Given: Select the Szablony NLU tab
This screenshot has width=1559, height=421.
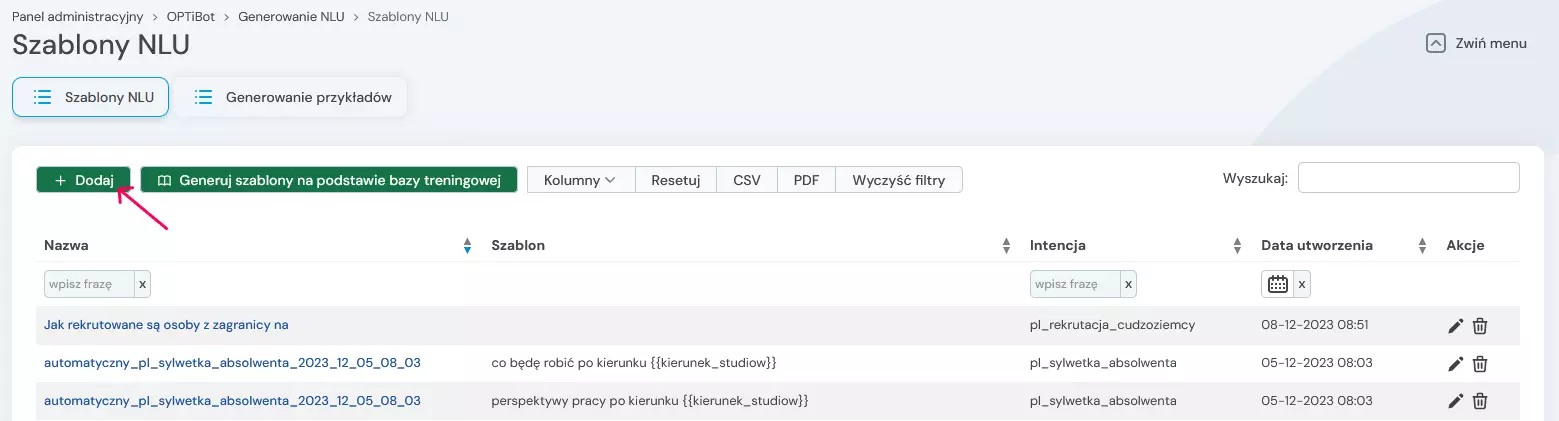Looking at the screenshot, I should [x=90, y=97].
